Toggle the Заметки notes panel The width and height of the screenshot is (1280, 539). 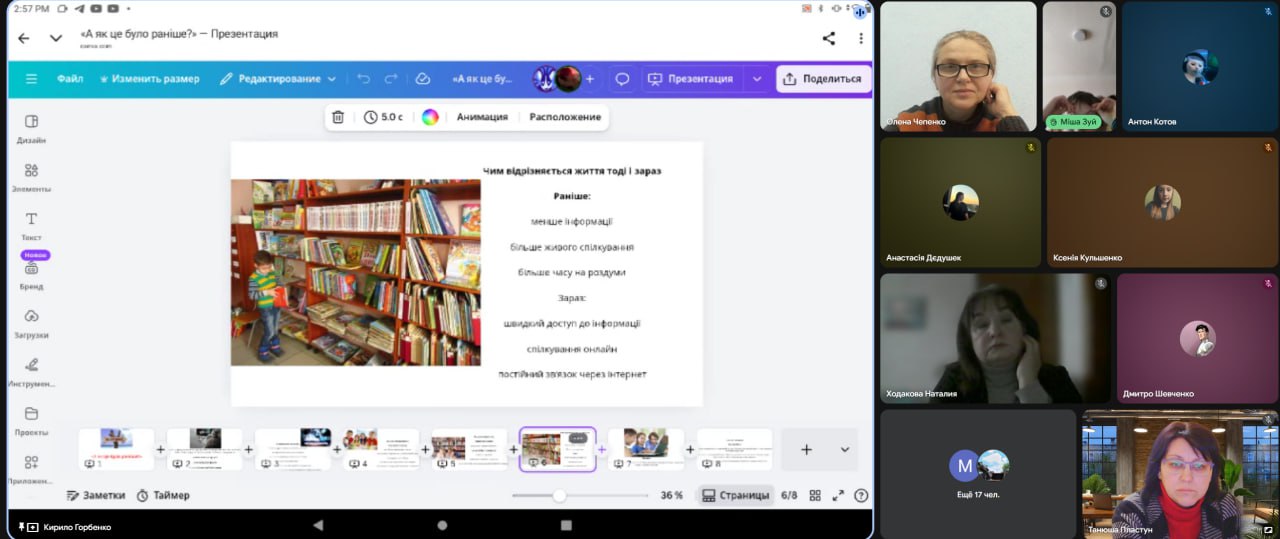pyautogui.click(x=96, y=495)
